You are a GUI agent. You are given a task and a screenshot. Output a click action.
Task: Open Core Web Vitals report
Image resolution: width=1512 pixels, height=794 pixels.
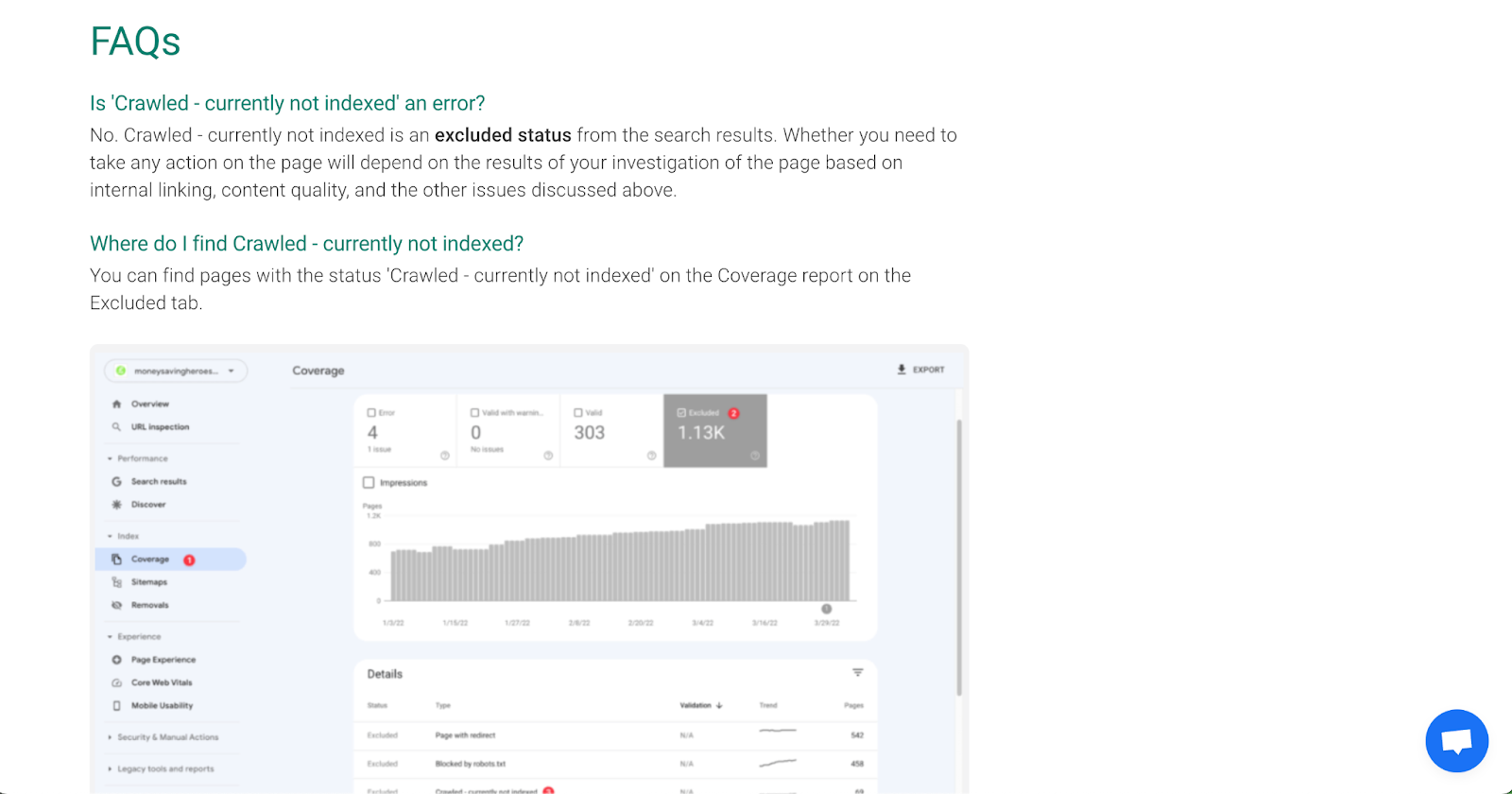point(162,682)
